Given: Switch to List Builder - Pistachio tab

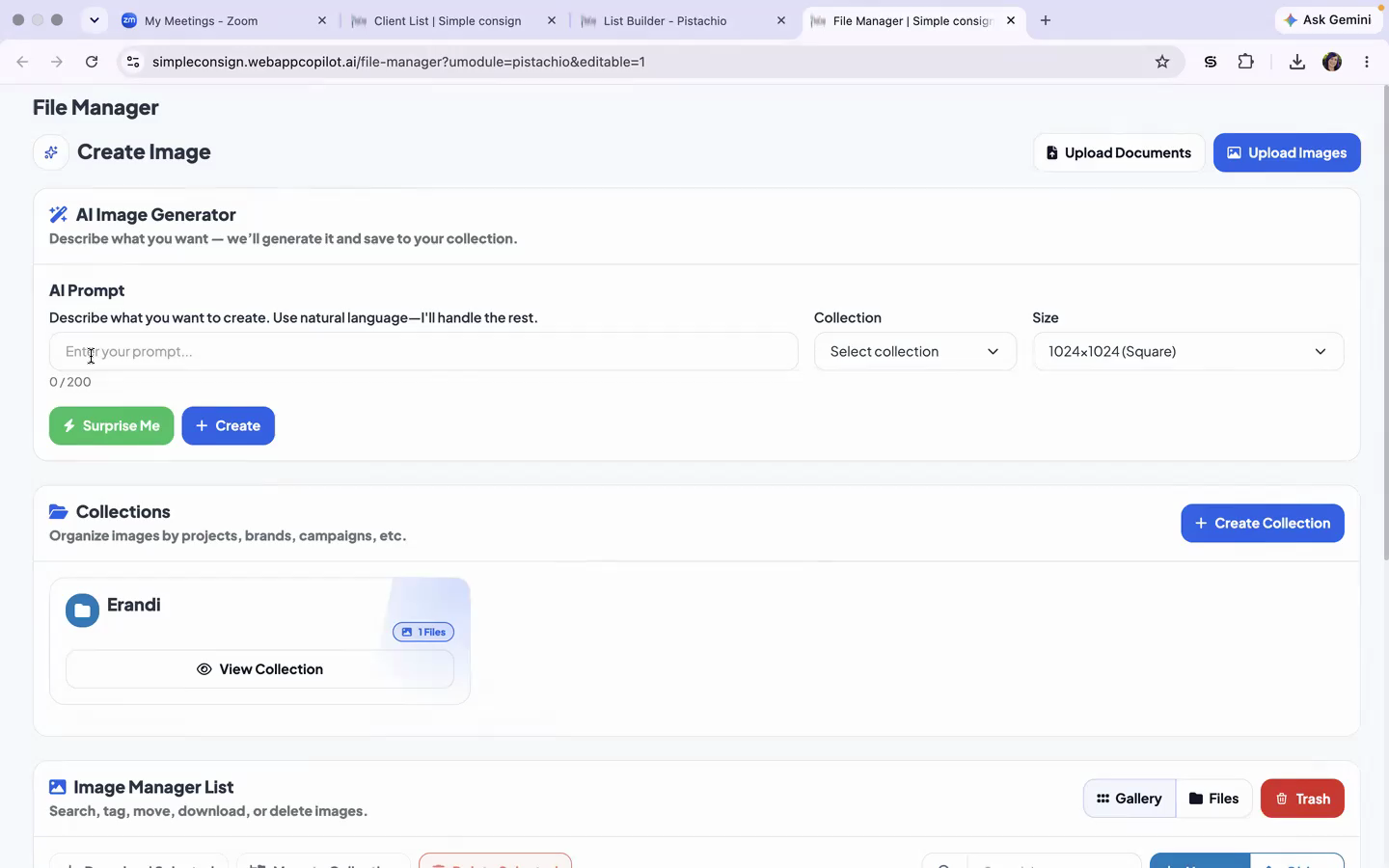Looking at the screenshot, I should (683, 20).
